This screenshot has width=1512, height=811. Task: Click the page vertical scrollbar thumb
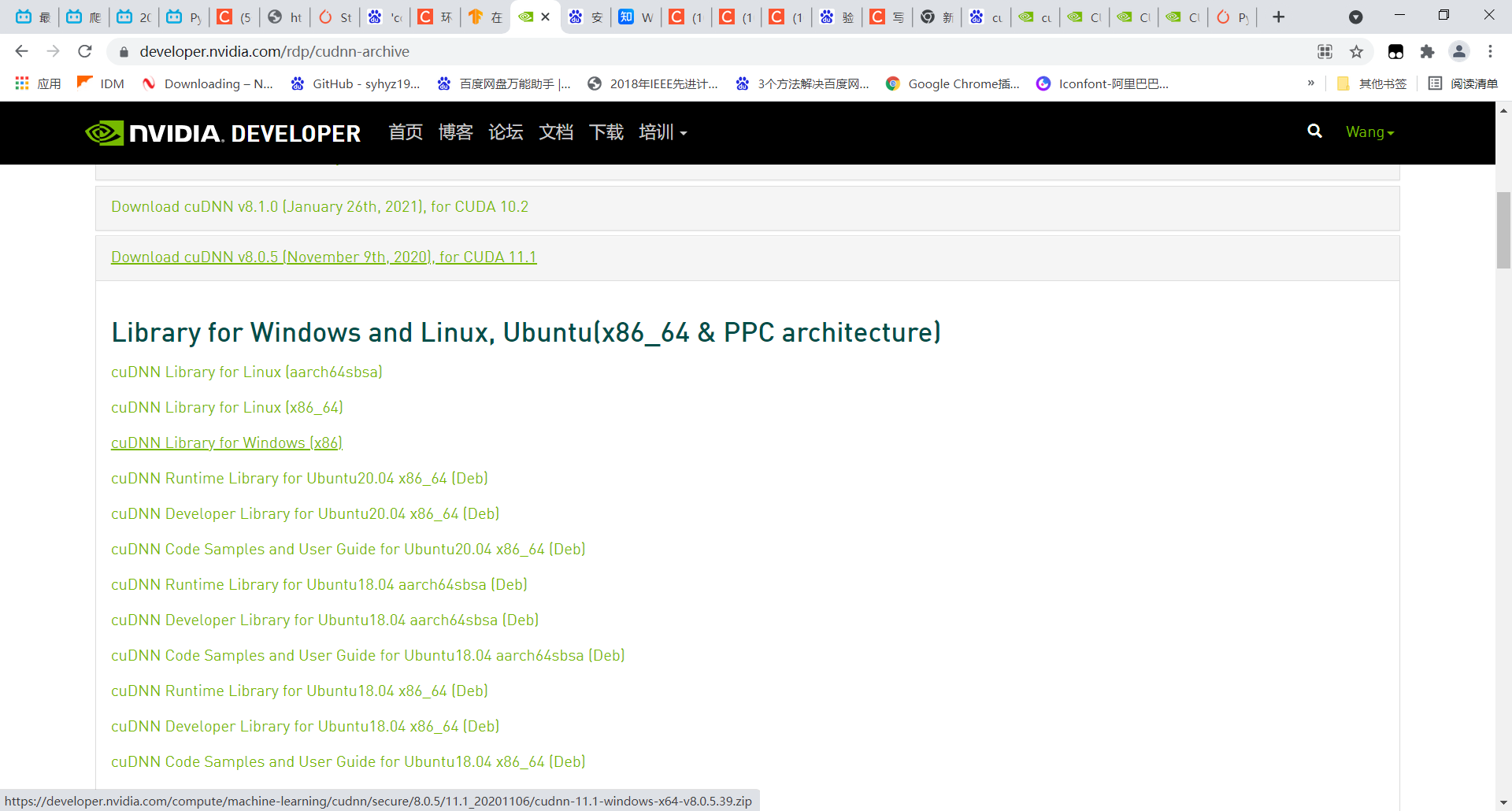click(1503, 230)
